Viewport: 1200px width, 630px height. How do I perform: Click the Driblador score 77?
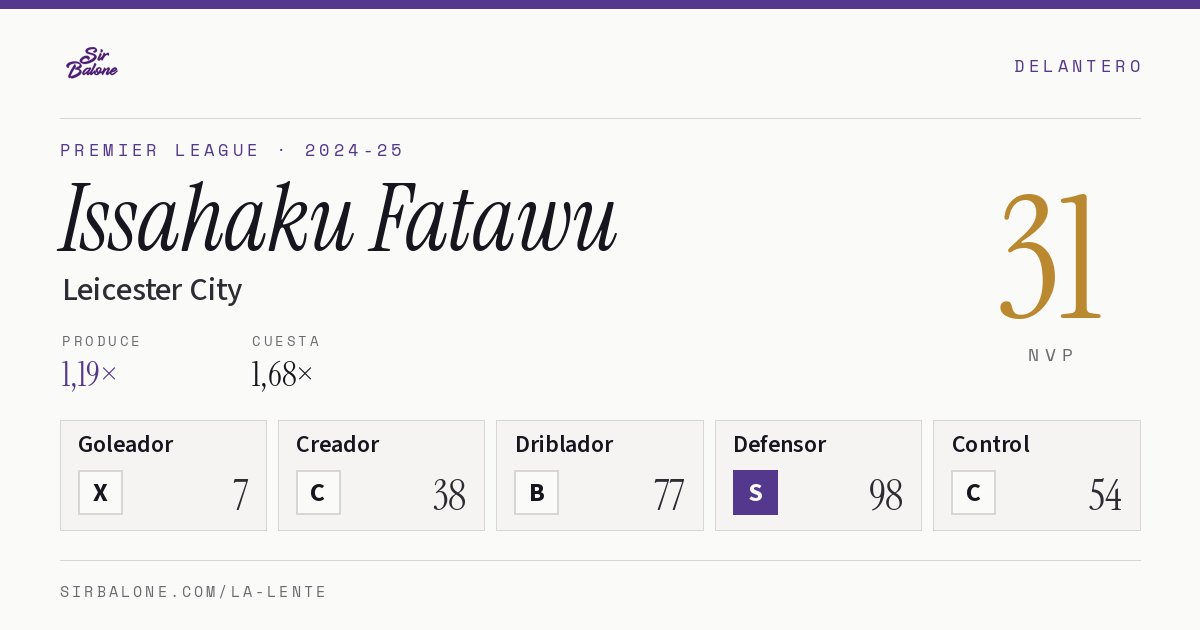click(x=668, y=495)
